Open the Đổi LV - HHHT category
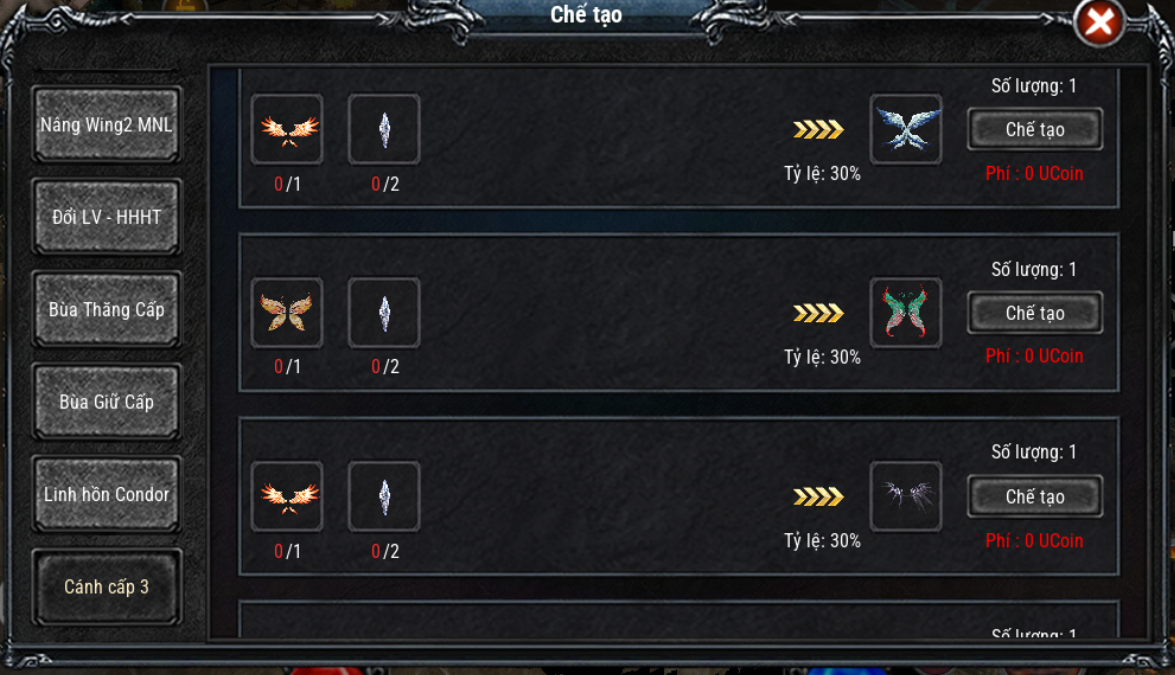Image resolution: width=1175 pixels, height=675 pixels. point(106,217)
